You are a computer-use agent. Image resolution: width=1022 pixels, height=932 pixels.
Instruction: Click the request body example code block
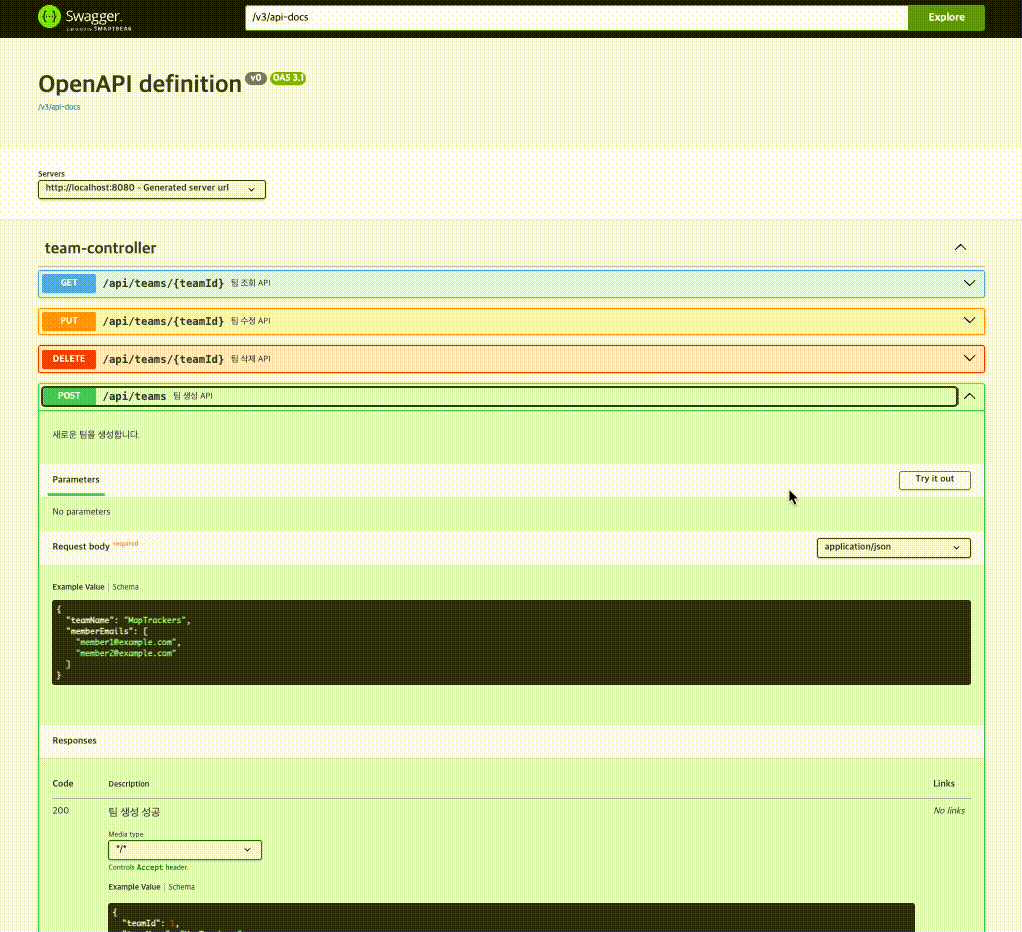511,643
